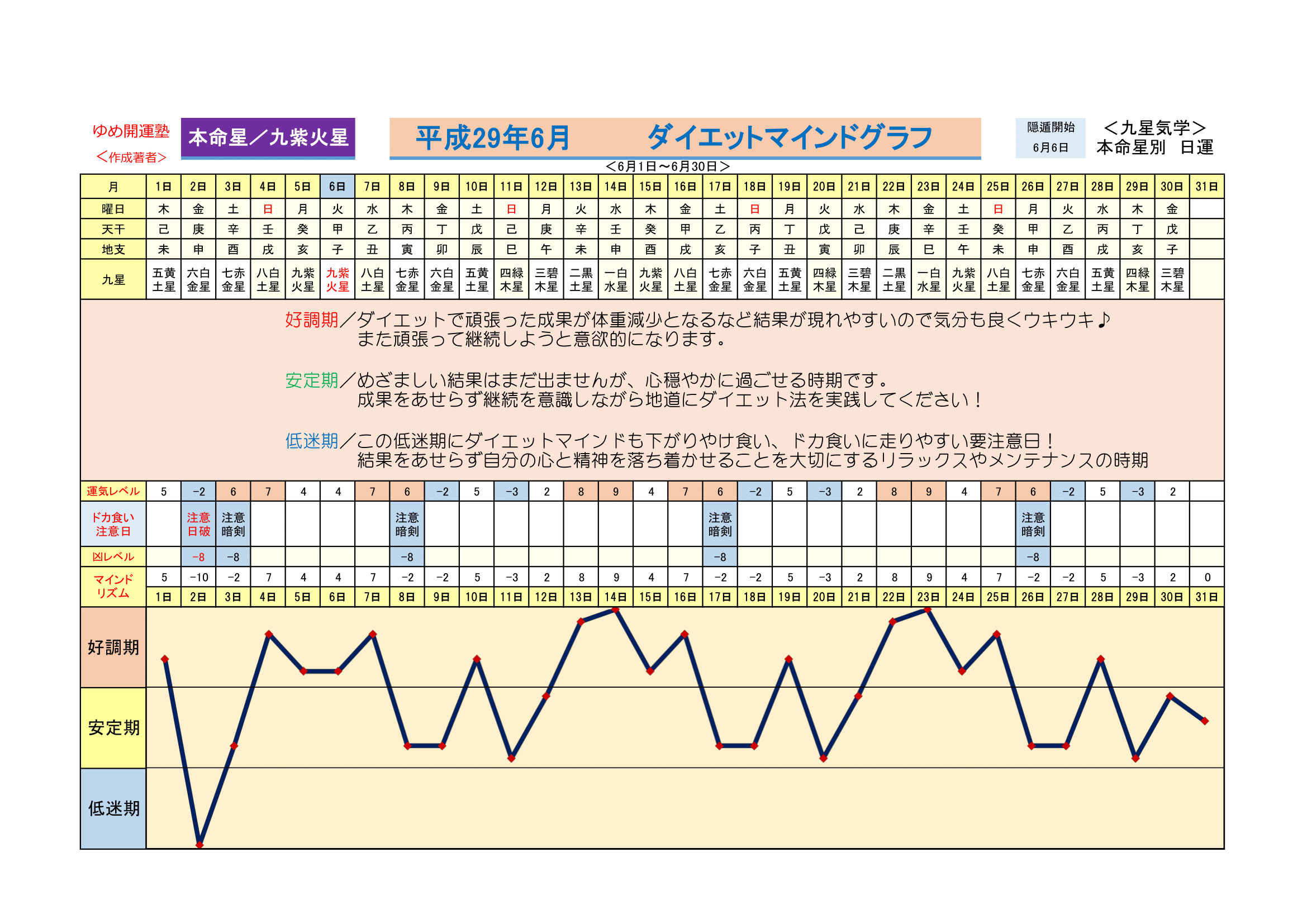Screen dimensions: 1307x924
Task: Click the graph peak marker at 14日
Action: 615,611
